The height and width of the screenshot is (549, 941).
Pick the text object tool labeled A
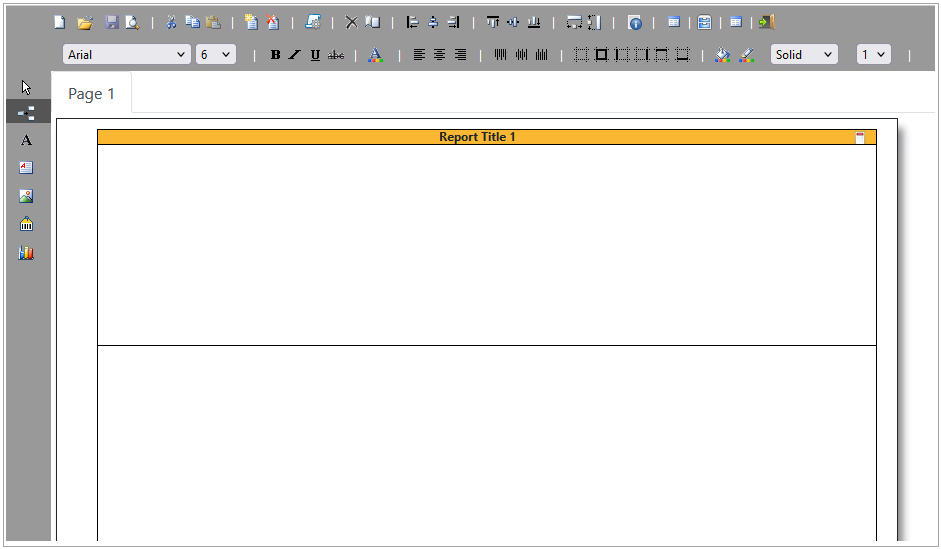click(26, 140)
